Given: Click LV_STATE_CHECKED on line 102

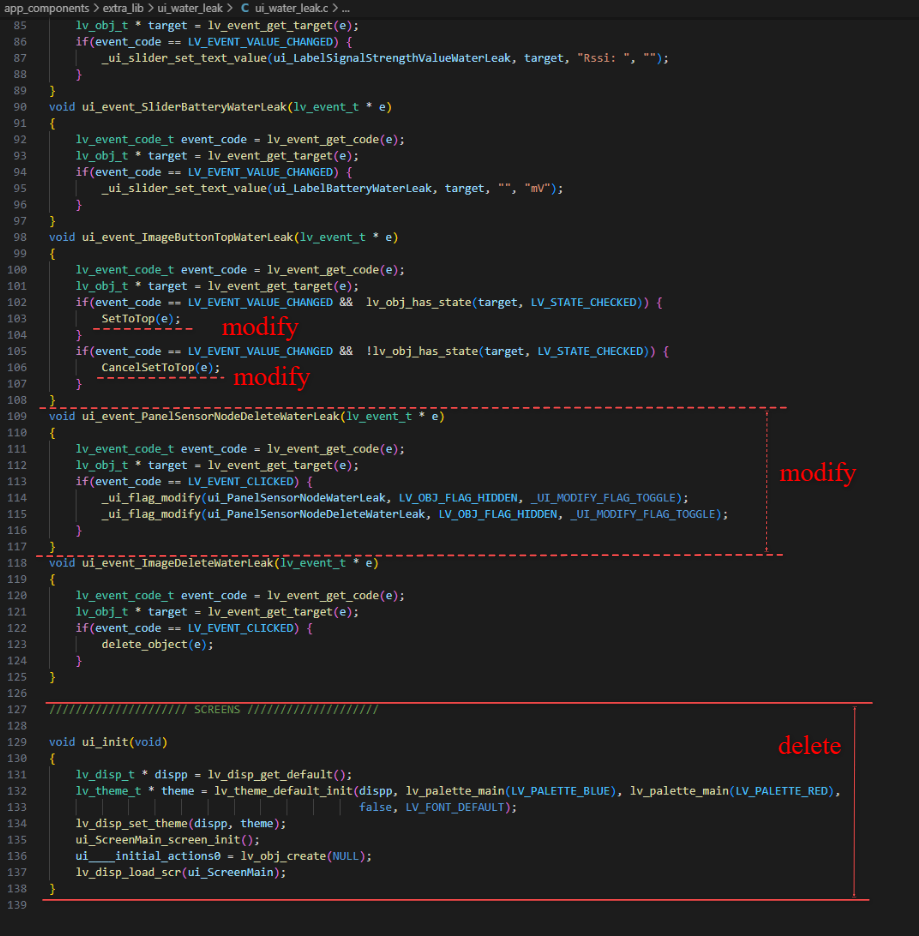Looking at the screenshot, I should pos(584,303).
